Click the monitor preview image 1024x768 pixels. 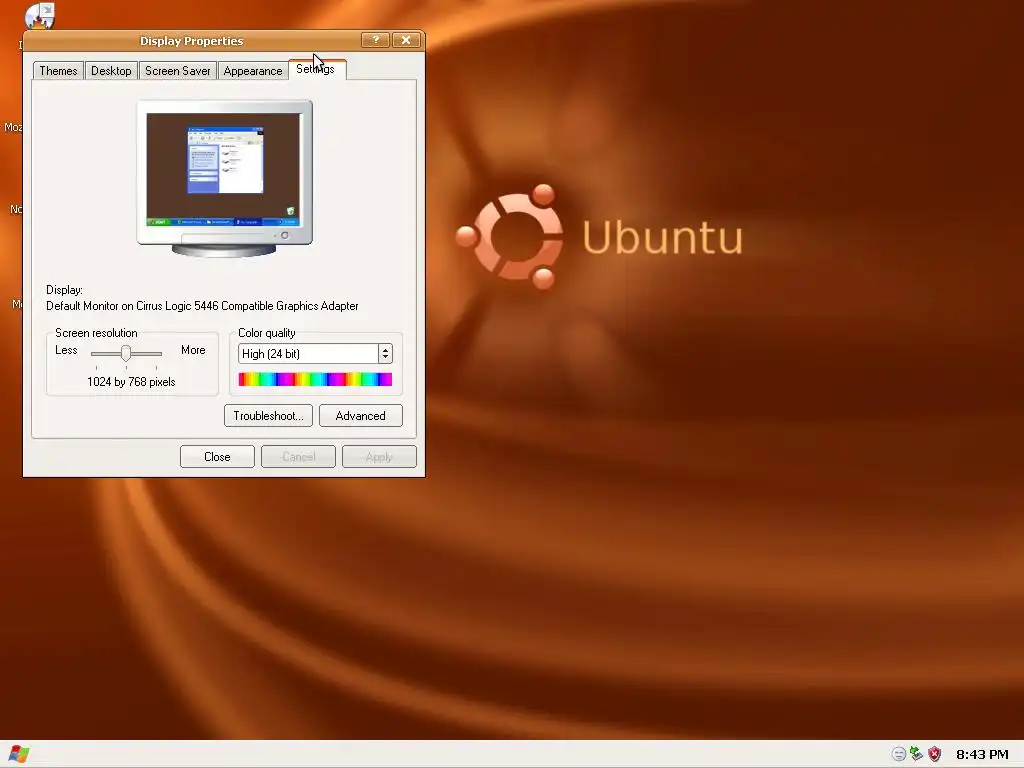[225, 178]
